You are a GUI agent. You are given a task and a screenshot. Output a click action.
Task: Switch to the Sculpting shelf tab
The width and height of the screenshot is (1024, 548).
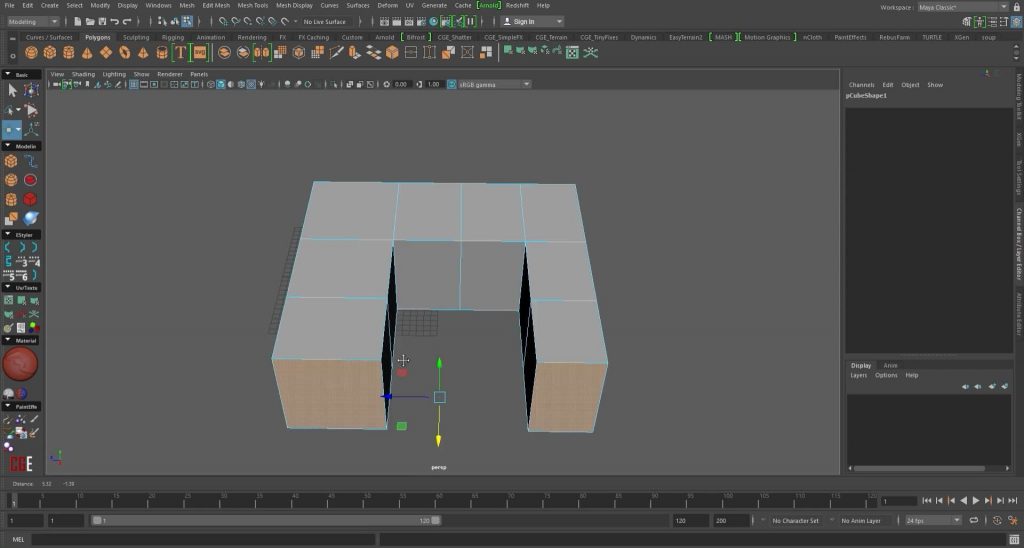(x=136, y=37)
